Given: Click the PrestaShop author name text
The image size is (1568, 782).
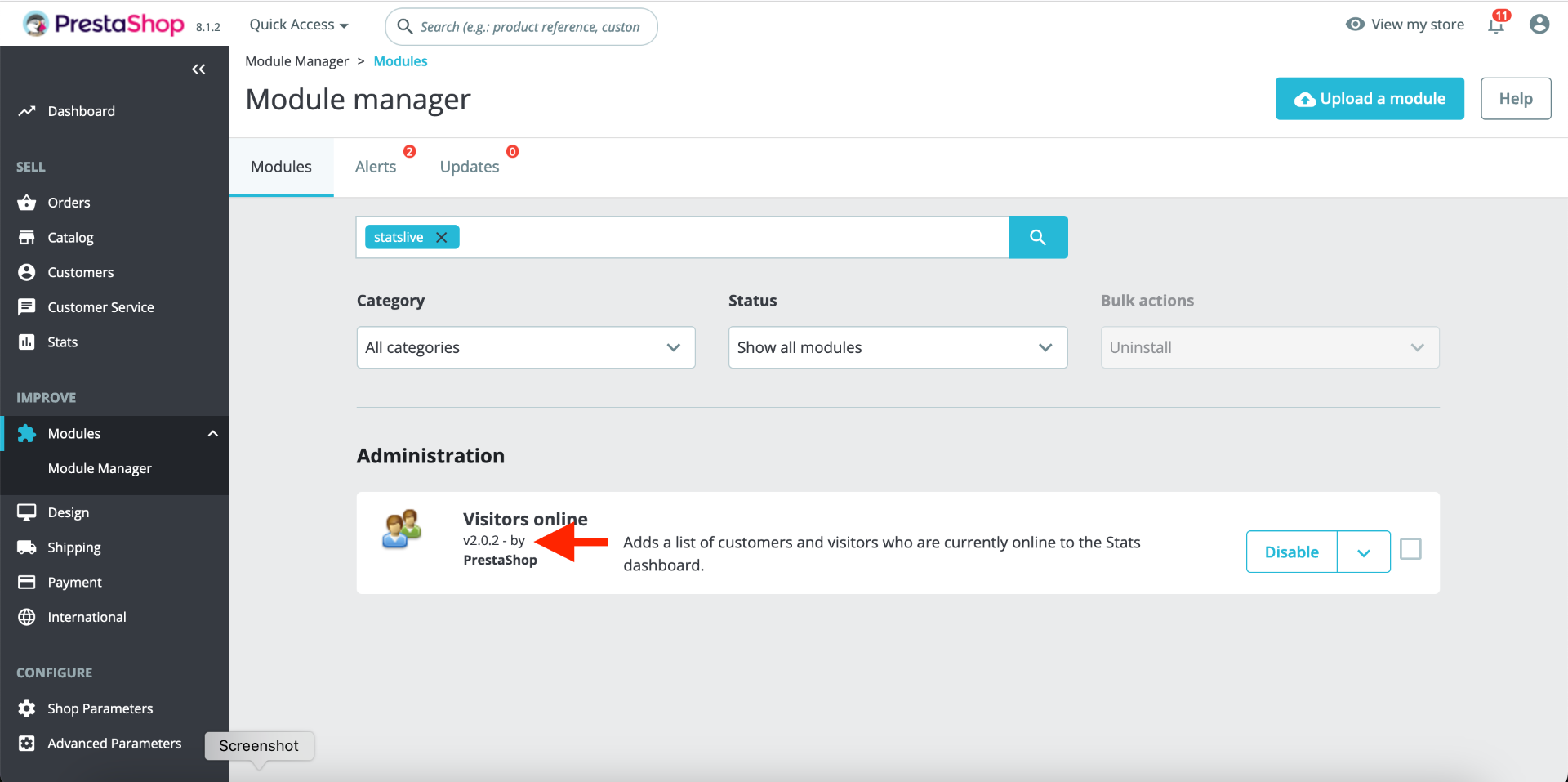Looking at the screenshot, I should 500,560.
